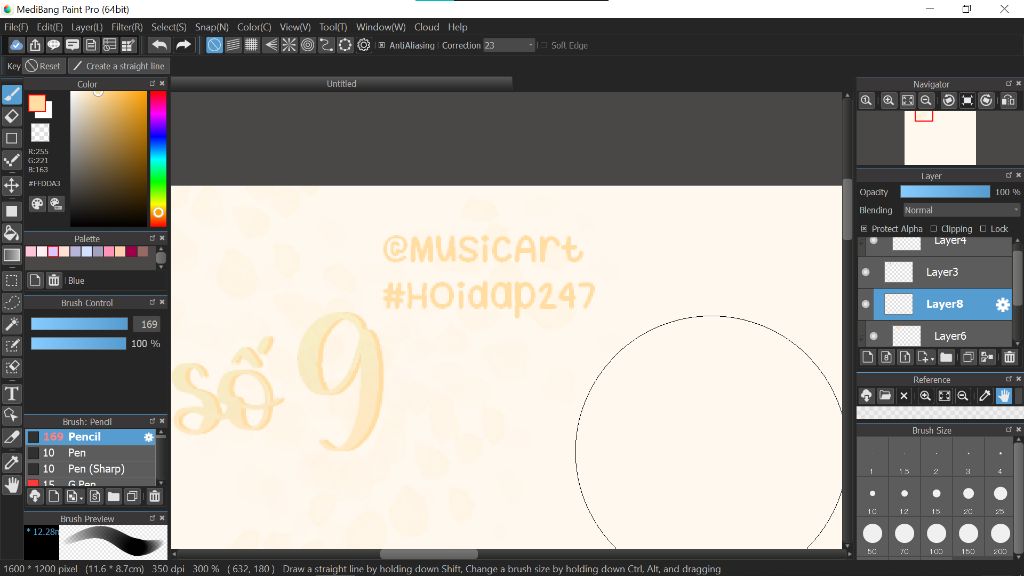
Task: Select the Pen (Sharp) brush
Action: pyautogui.click(x=90, y=469)
